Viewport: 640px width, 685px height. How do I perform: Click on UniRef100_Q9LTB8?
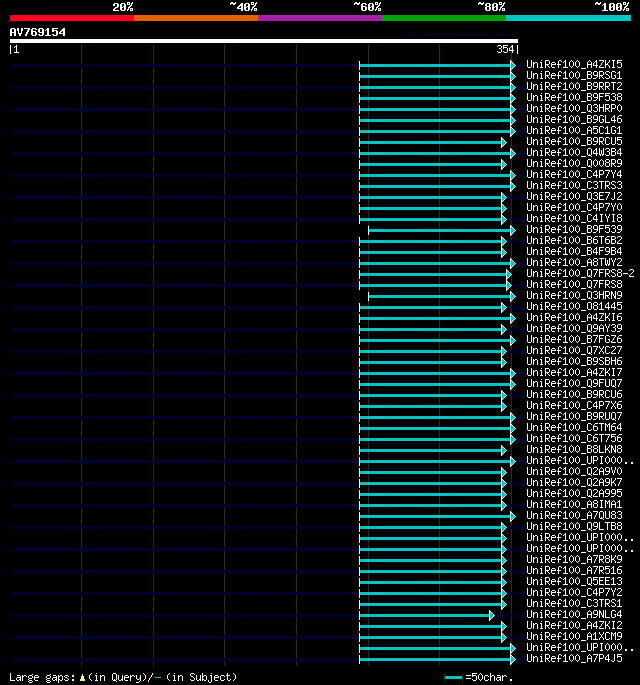pyautogui.click(x=574, y=526)
